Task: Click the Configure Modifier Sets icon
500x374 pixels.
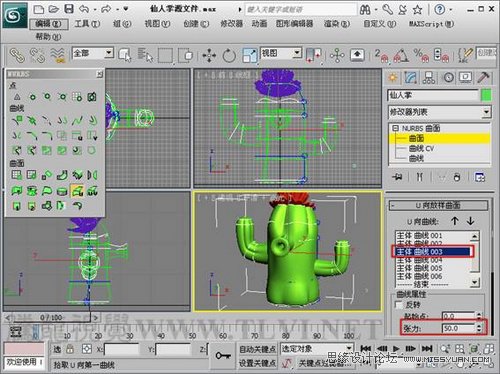Action: [480, 177]
